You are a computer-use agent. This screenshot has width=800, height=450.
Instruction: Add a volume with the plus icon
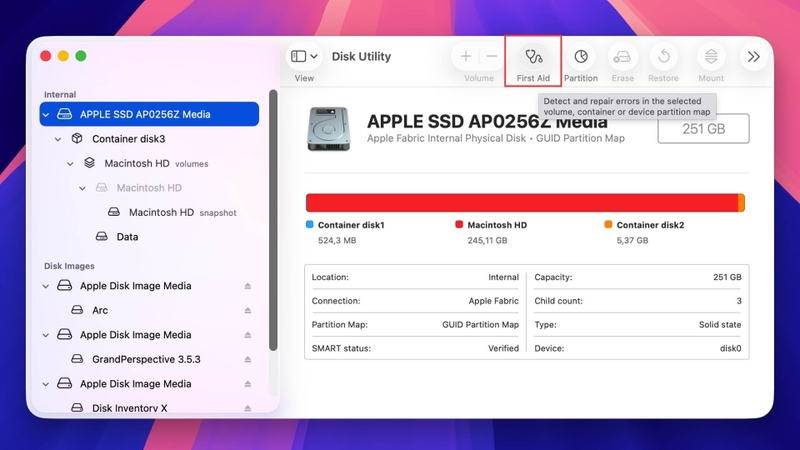click(x=465, y=57)
